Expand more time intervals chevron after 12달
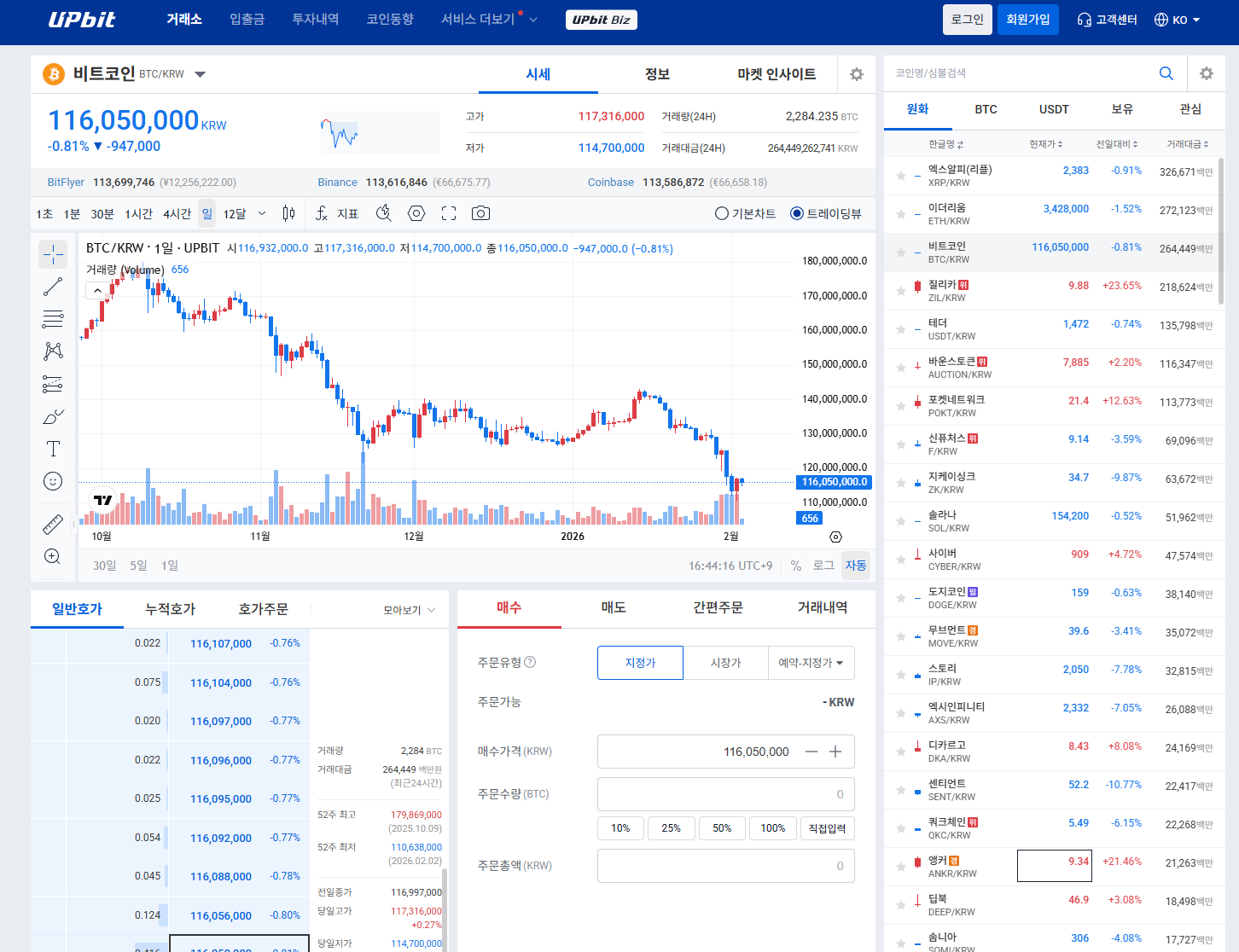This screenshot has height=952, width=1239. tap(262, 213)
